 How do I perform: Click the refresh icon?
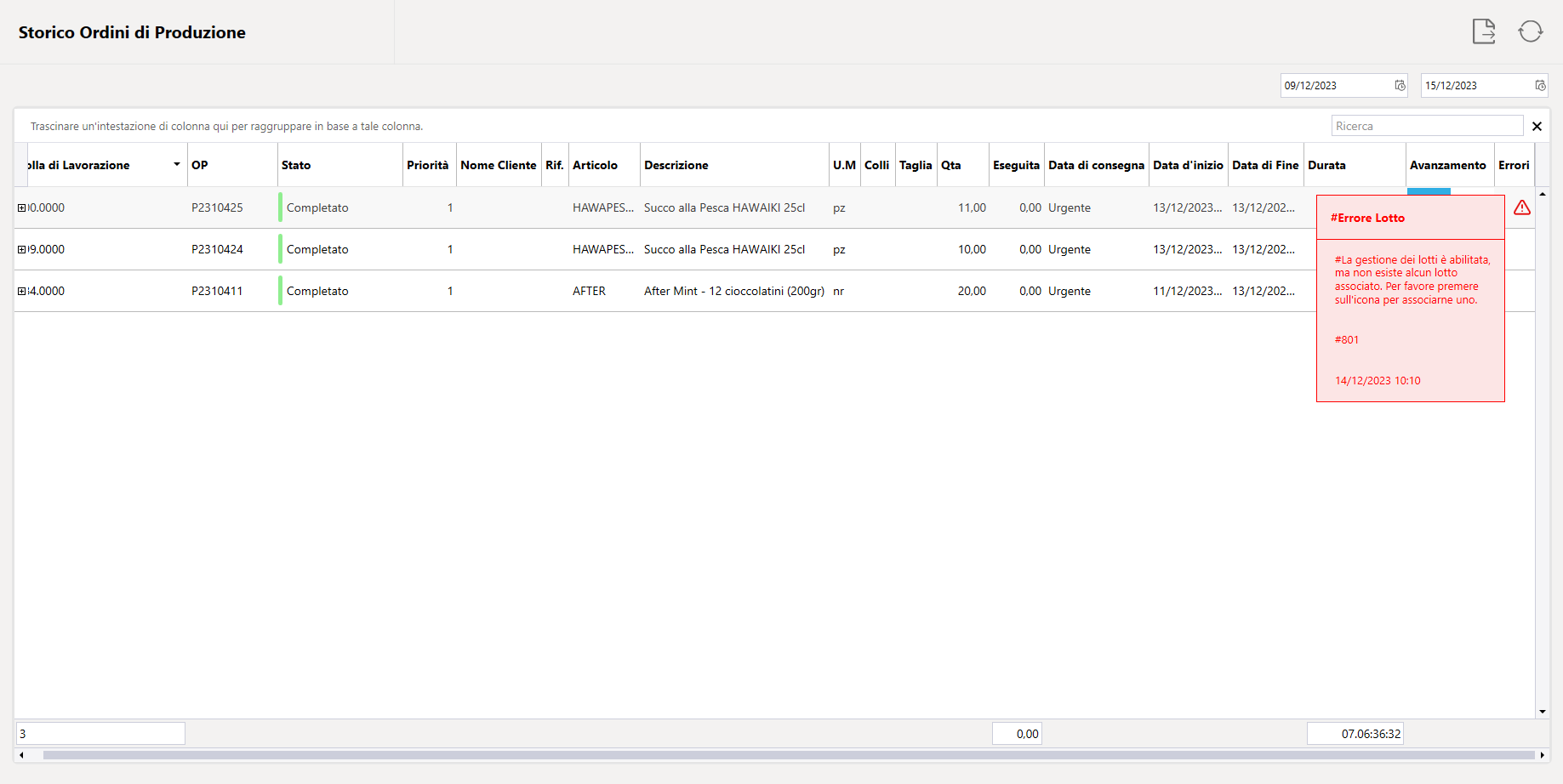(x=1531, y=31)
